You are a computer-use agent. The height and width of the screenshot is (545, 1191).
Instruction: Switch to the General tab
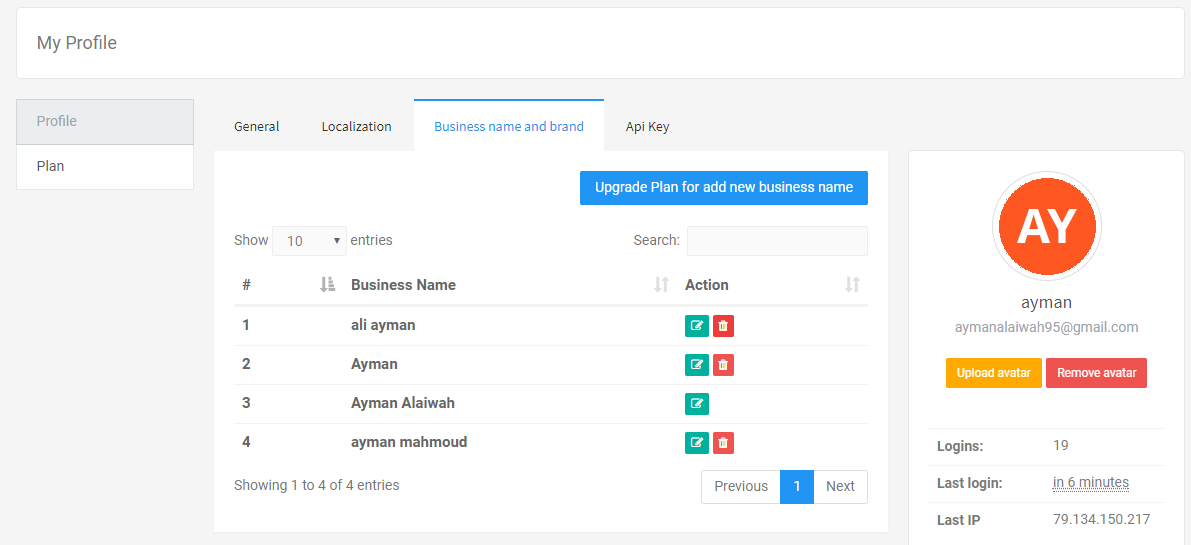tap(257, 127)
